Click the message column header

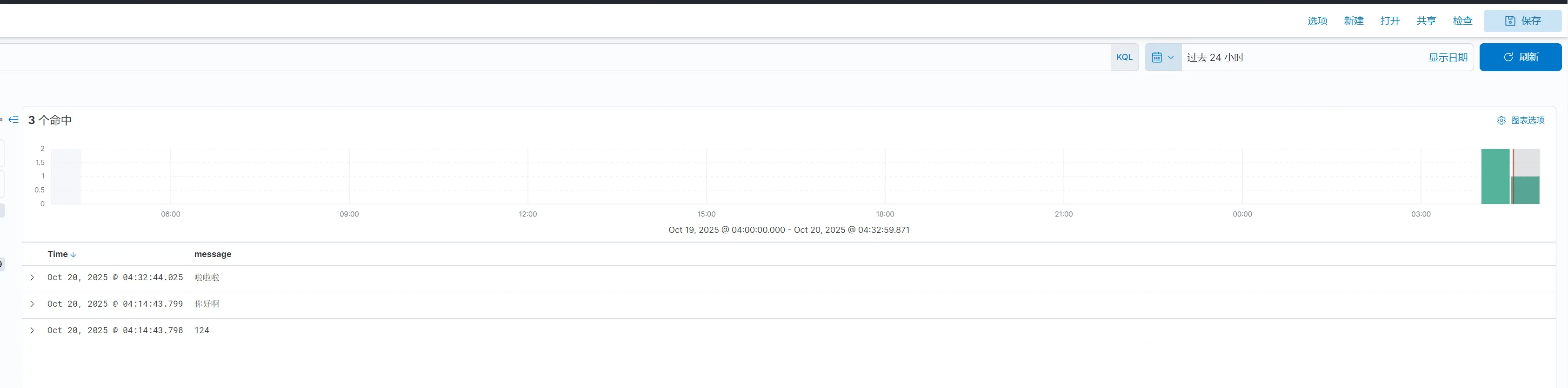[213, 254]
